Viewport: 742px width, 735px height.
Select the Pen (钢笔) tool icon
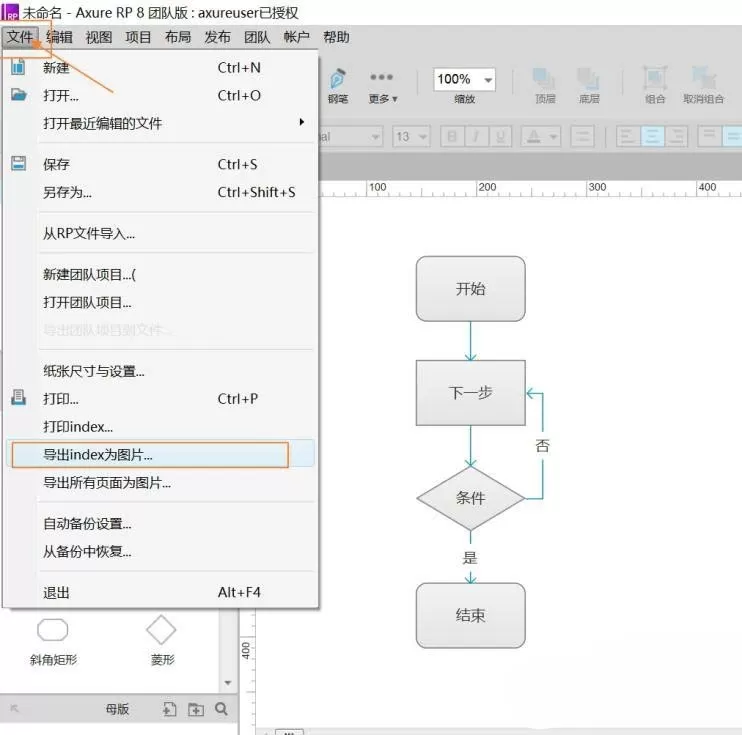337,79
